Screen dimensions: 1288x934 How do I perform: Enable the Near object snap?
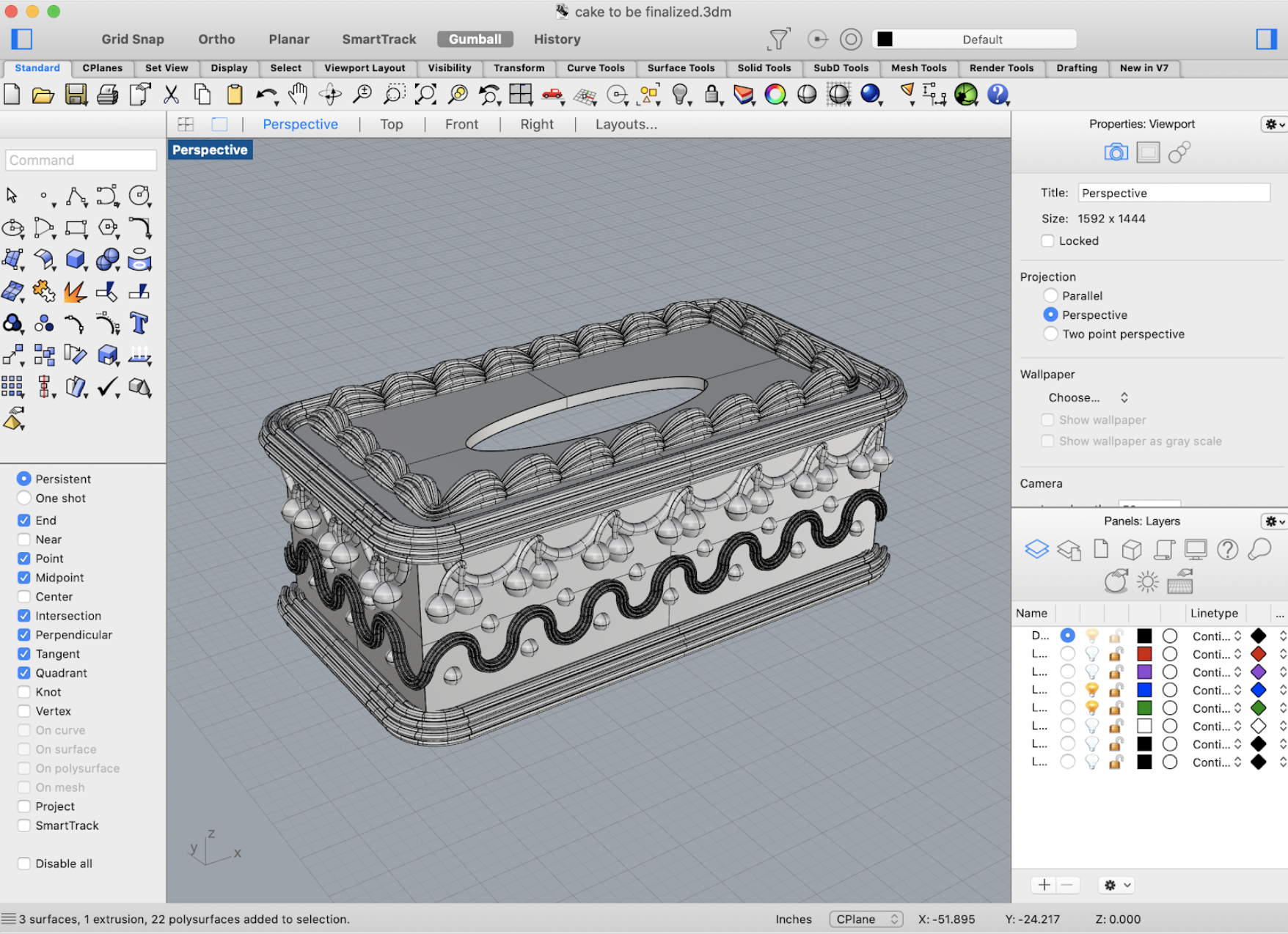pyautogui.click(x=24, y=540)
